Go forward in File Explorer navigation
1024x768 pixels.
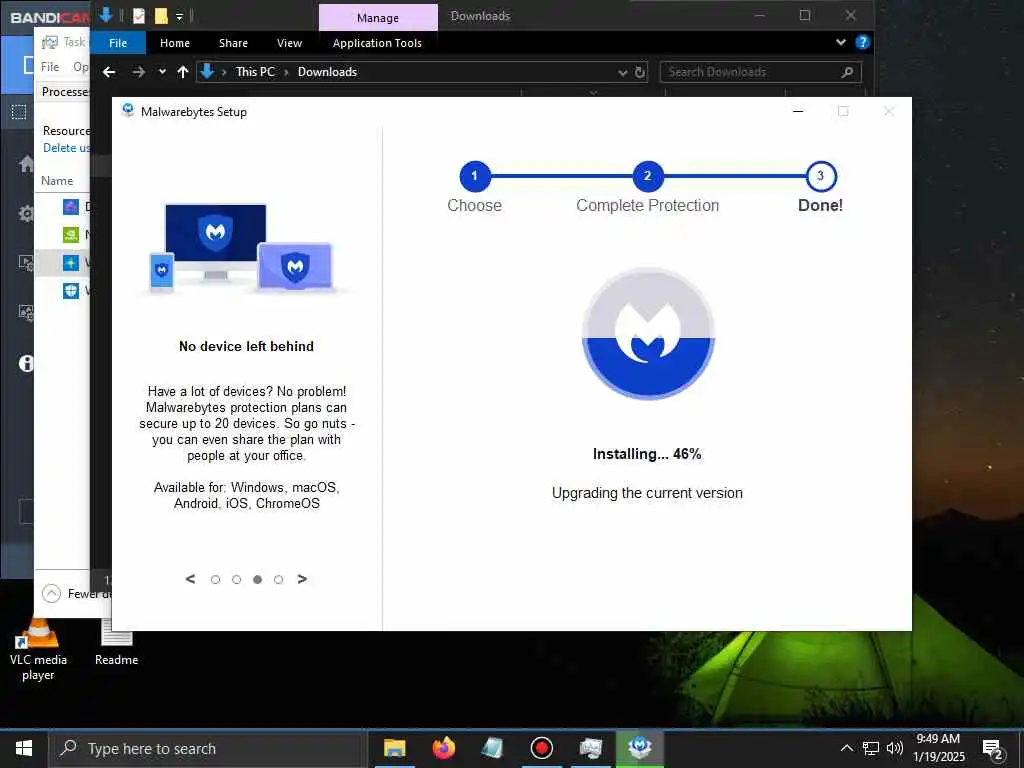(x=138, y=72)
